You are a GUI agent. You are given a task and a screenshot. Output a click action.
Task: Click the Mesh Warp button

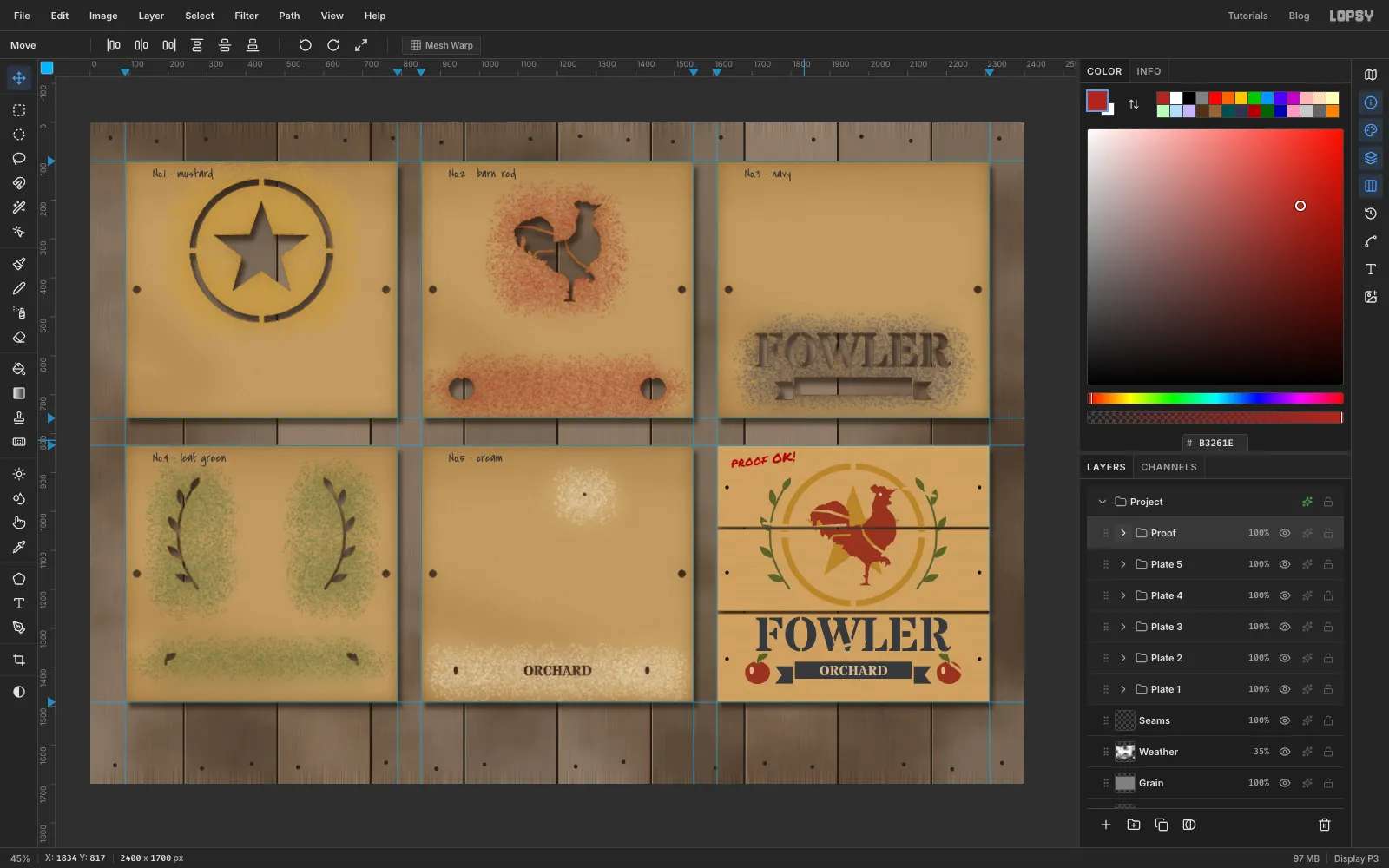(x=442, y=45)
